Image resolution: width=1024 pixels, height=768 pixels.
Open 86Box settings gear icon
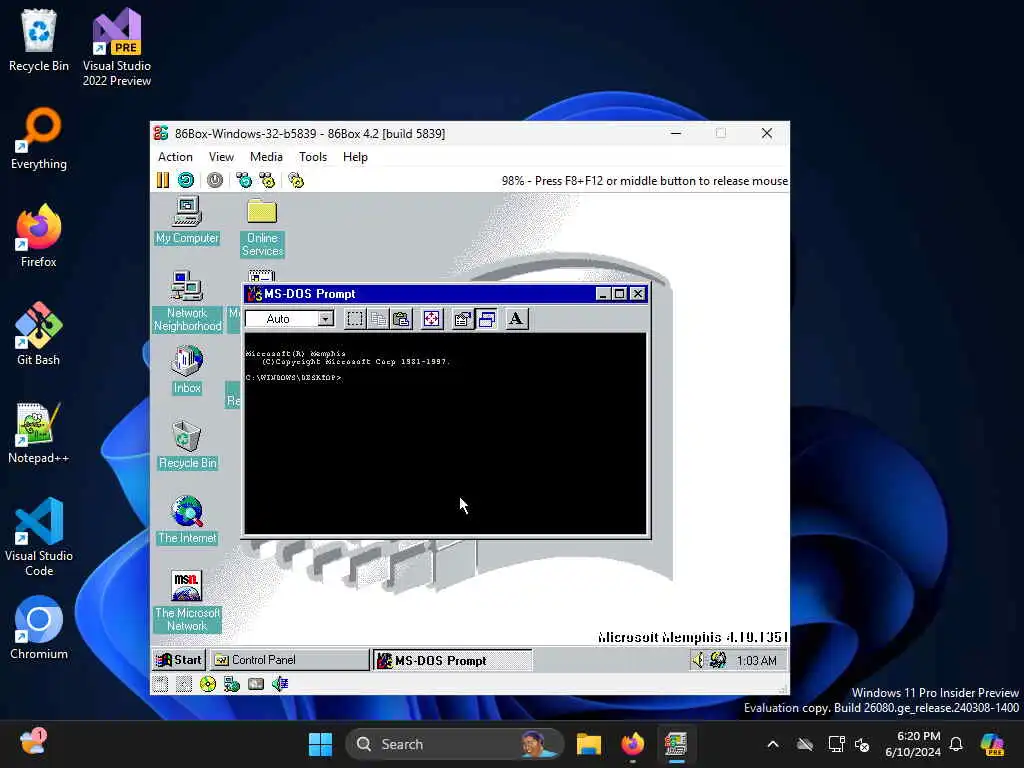pyautogui.click(x=296, y=180)
